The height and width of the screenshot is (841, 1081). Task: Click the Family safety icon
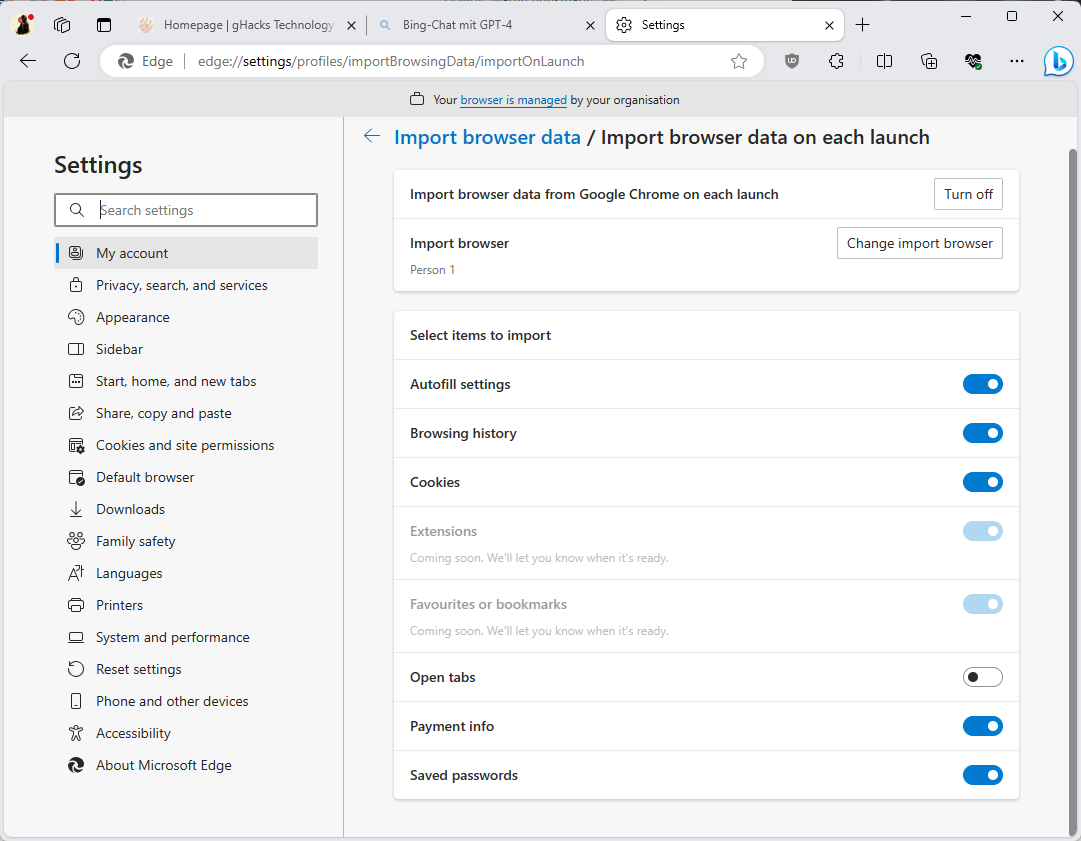76,541
